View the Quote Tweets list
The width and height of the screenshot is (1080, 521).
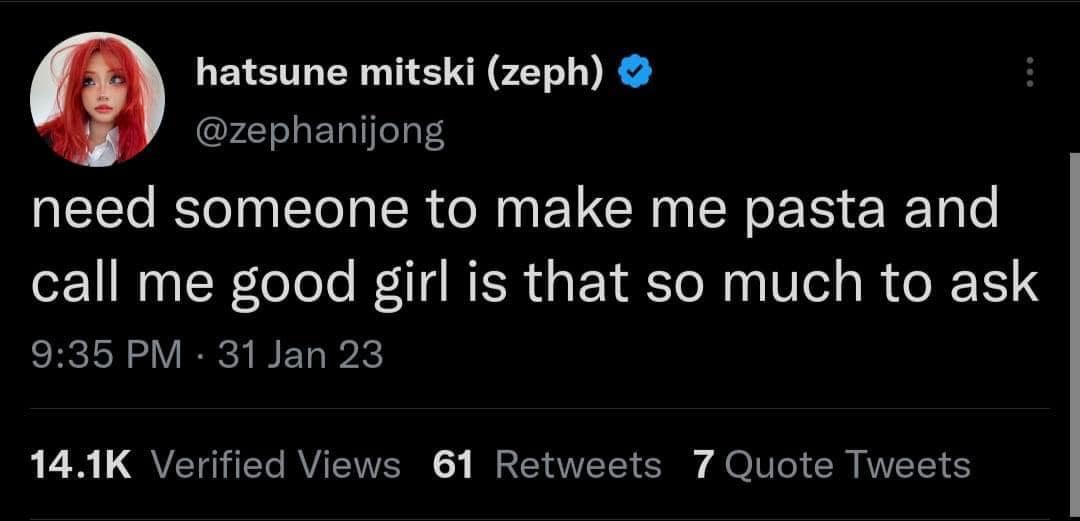(848, 464)
